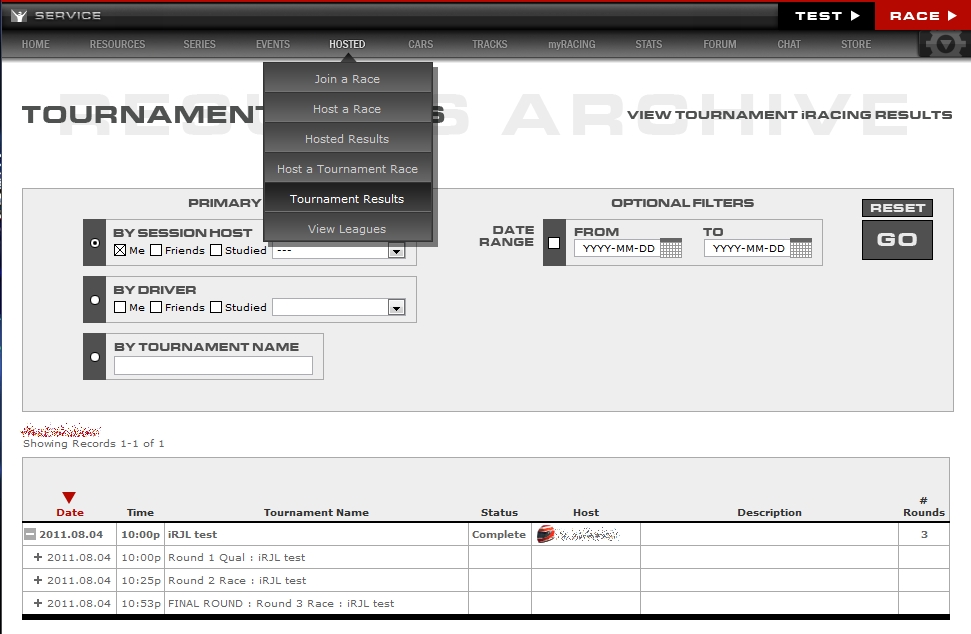Select Host a Tournament Race entry
Screen dimensions: 971x634
point(347,169)
